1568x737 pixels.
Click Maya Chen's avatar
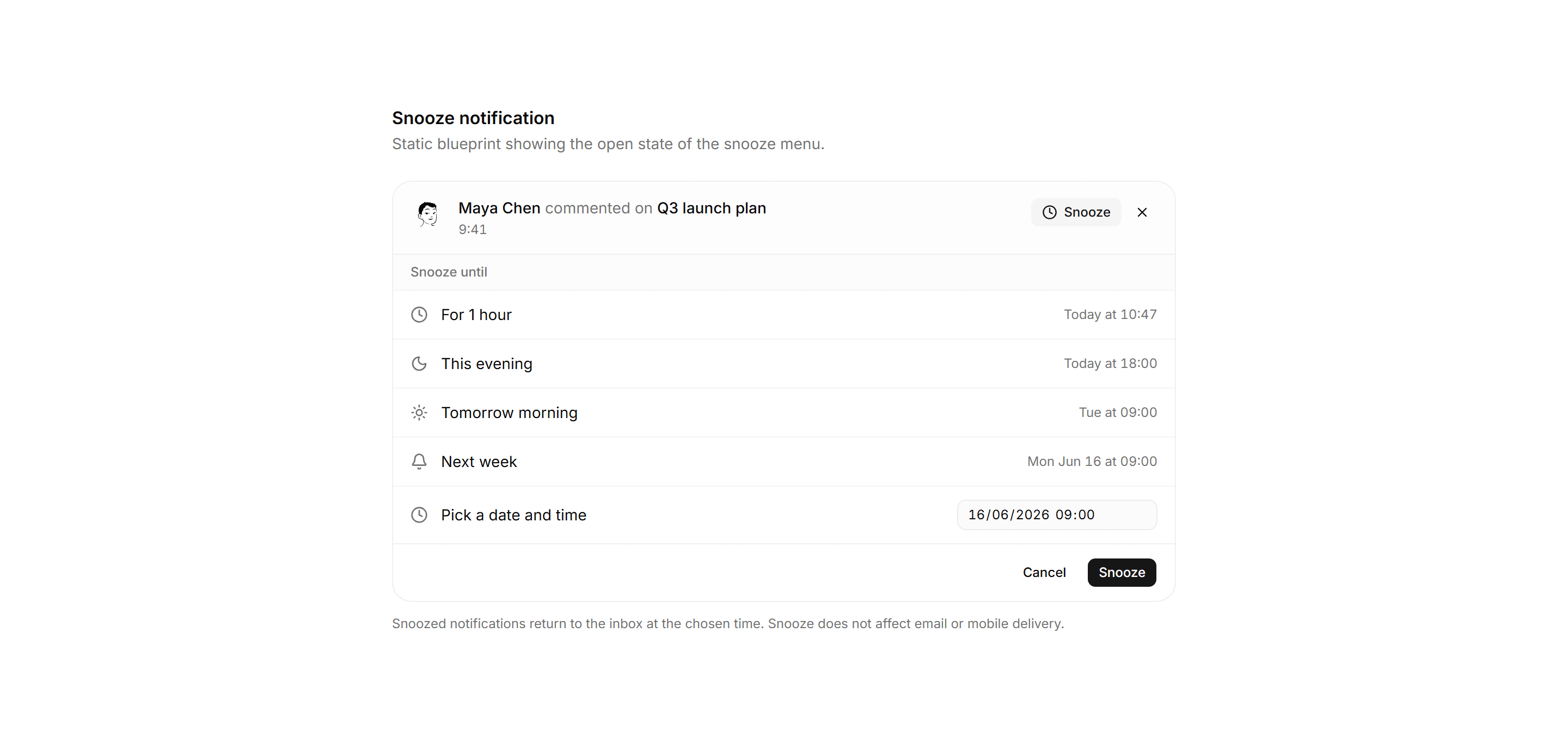[x=428, y=213]
